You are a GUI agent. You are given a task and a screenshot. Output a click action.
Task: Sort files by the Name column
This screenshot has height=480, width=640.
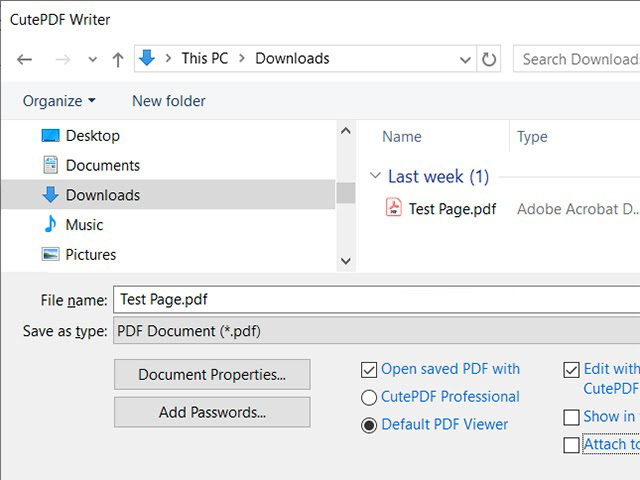pyautogui.click(x=402, y=137)
